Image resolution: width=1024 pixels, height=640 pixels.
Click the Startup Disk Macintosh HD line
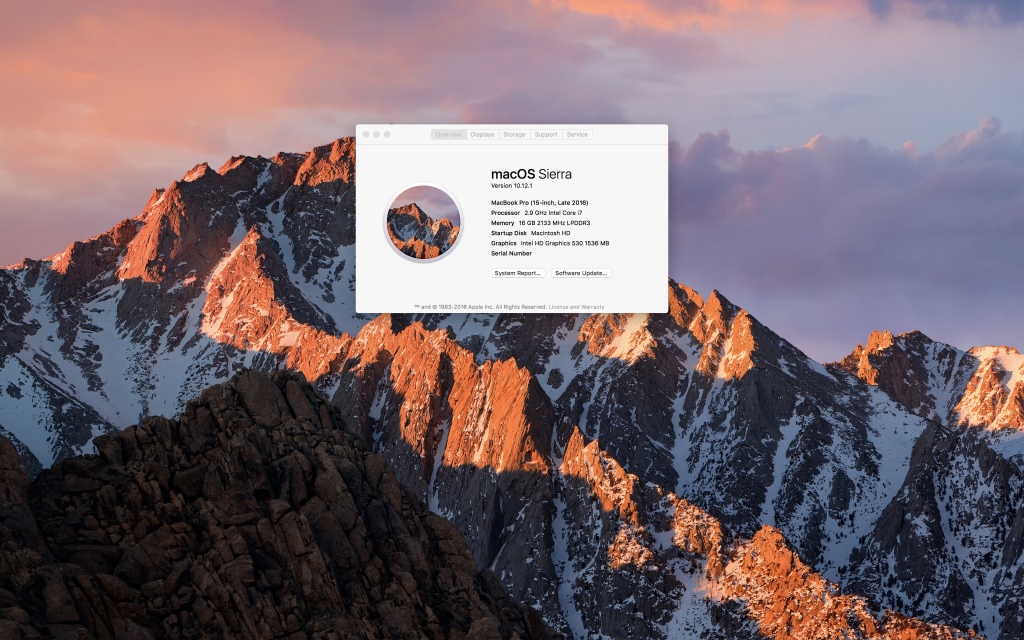[530, 233]
